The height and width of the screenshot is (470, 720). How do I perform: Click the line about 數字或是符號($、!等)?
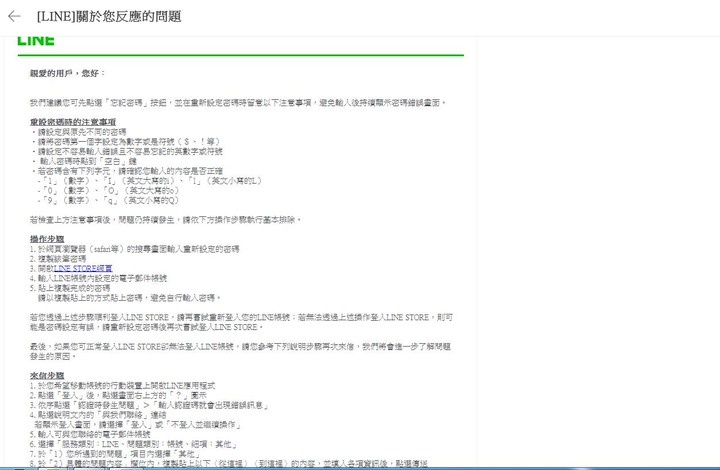pyautogui.click(x=126, y=141)
